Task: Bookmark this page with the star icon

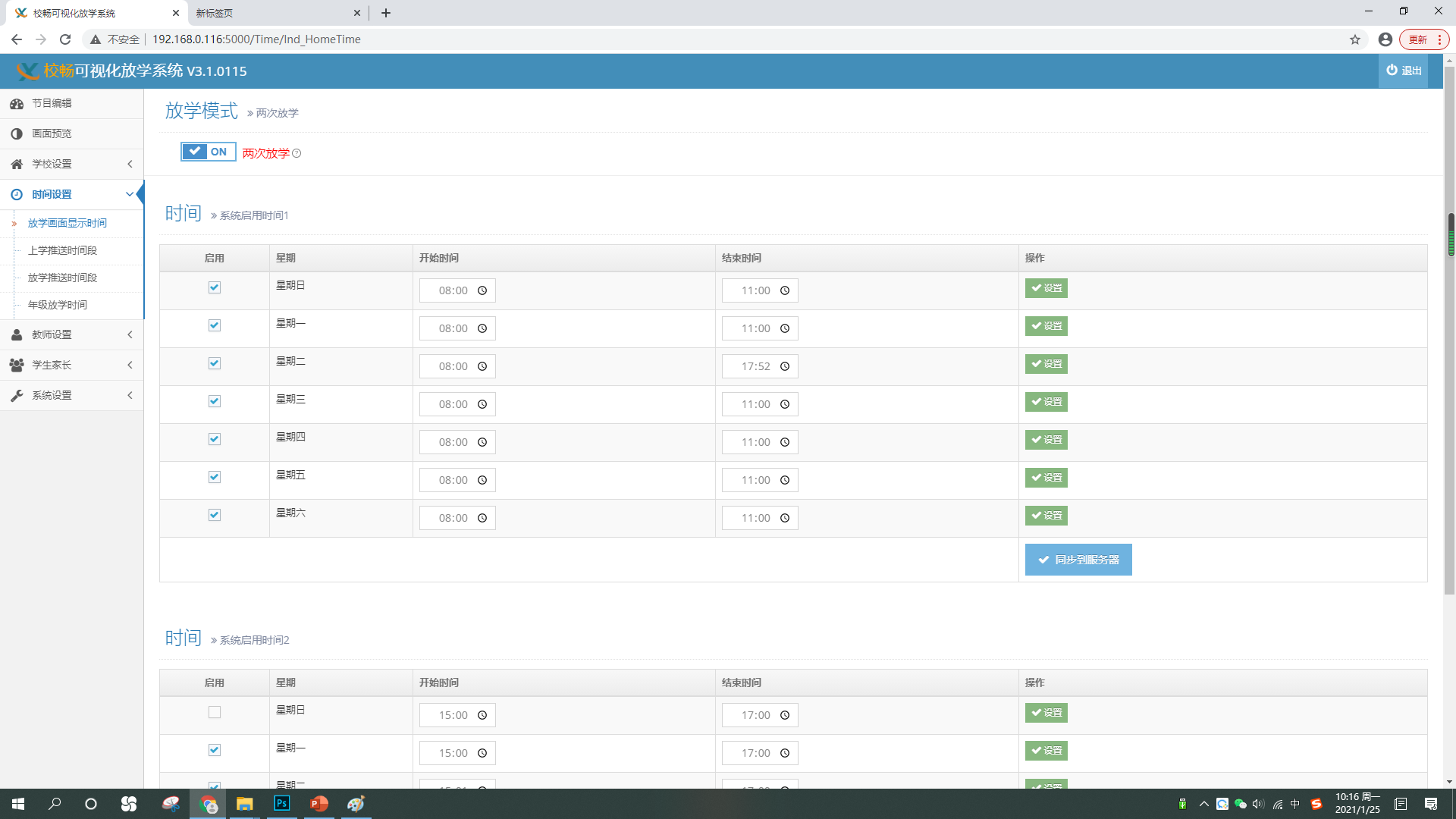Action: [1354, 39]
